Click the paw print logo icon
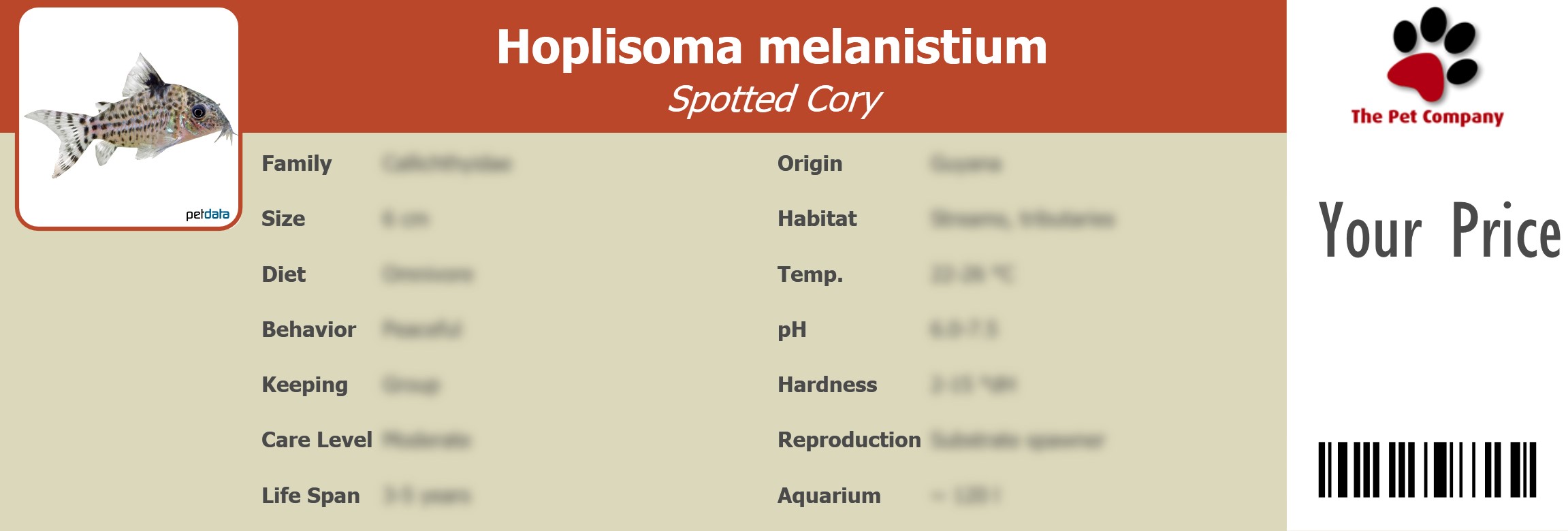 click(1433, 54)
